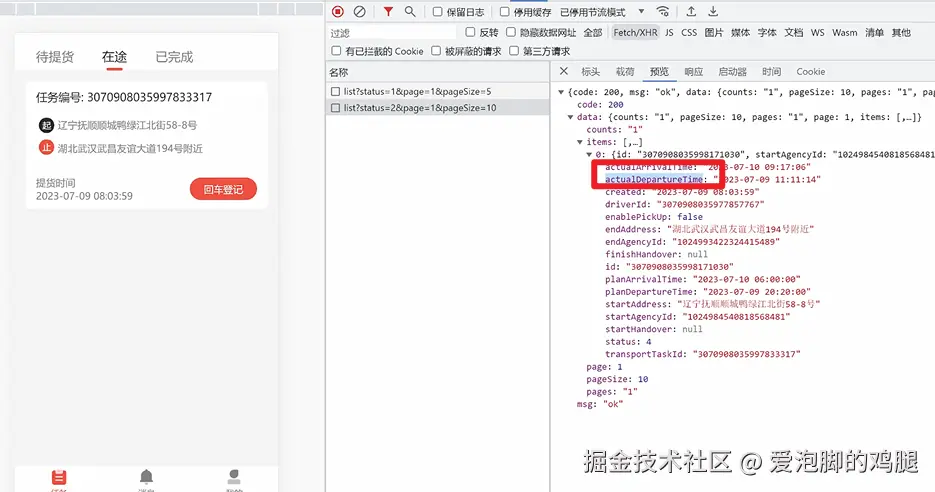This screenshot has height=492, width=935.
Task: Filter requests by 图片
Action: click(x=714, y=33)
